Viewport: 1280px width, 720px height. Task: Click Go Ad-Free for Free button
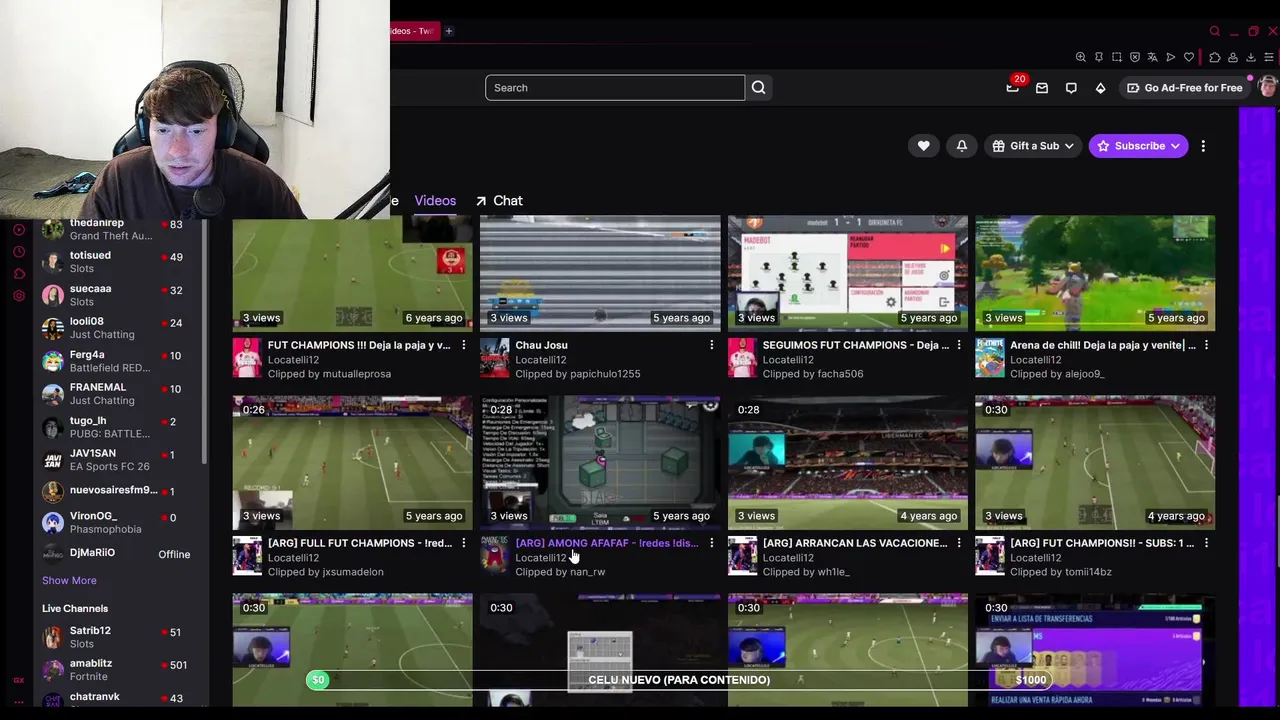coord(1184,88)
